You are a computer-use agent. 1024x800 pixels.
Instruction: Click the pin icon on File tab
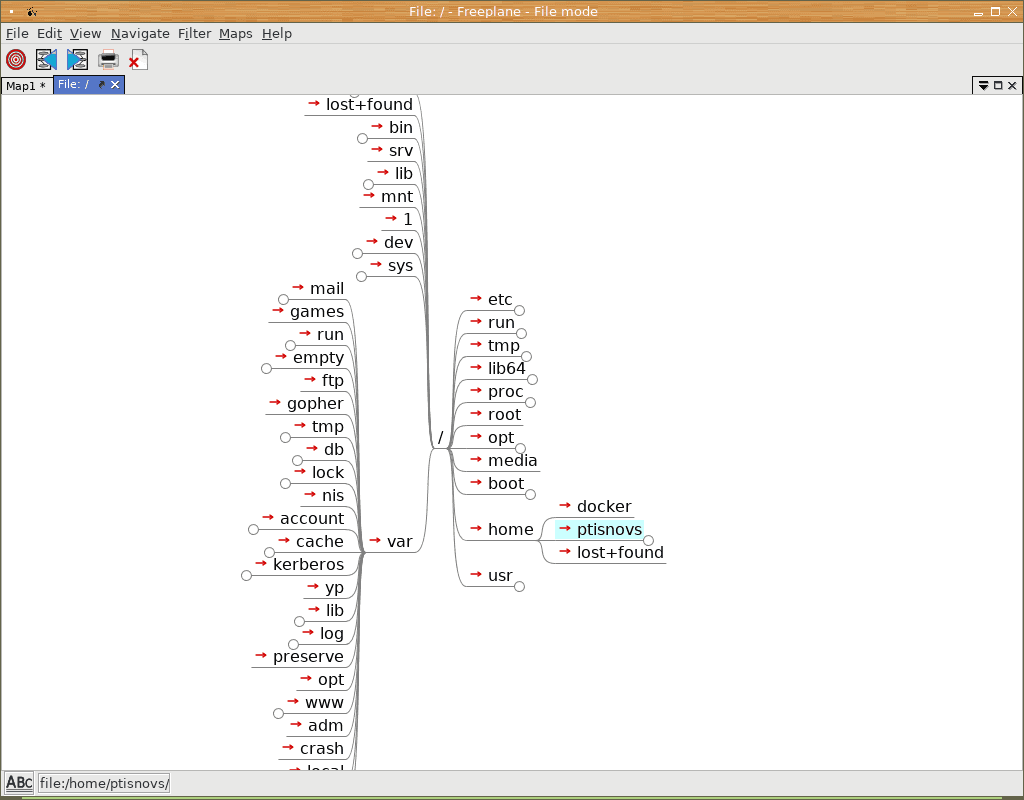click(101, 85)
